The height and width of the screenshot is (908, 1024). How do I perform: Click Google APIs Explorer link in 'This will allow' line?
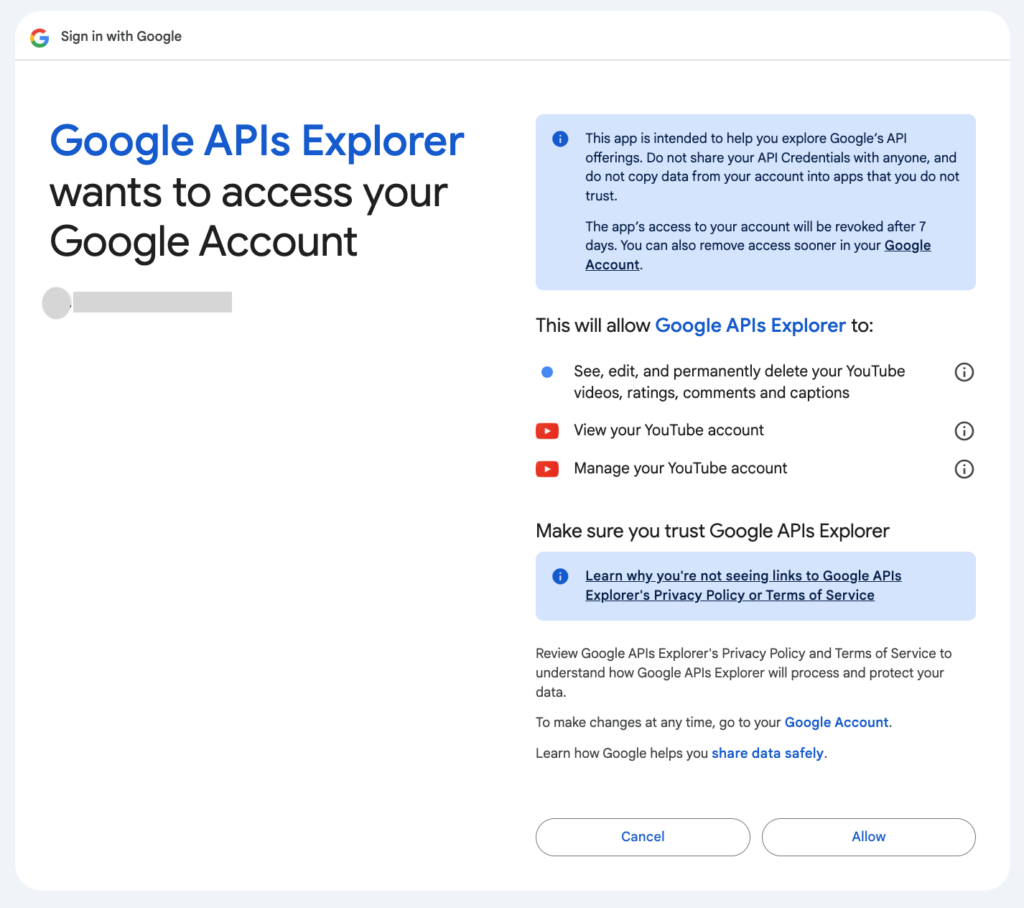pos(750,325)
